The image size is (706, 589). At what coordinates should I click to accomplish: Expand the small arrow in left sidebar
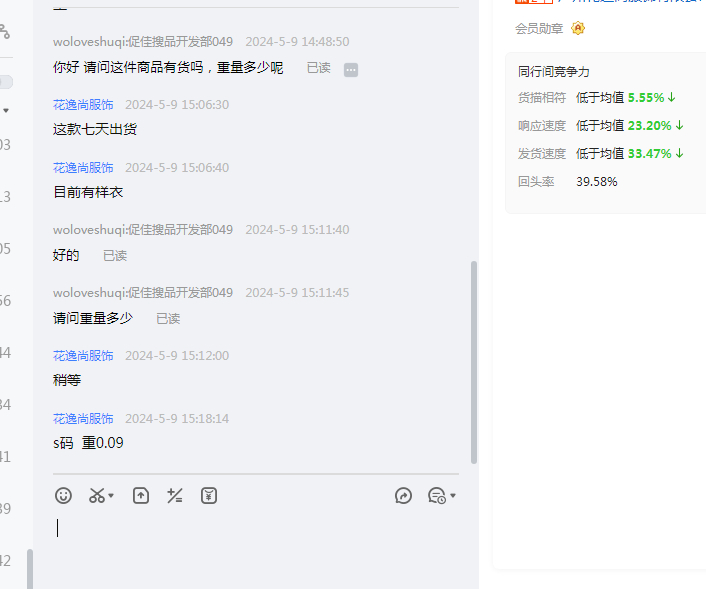(6, 110)
